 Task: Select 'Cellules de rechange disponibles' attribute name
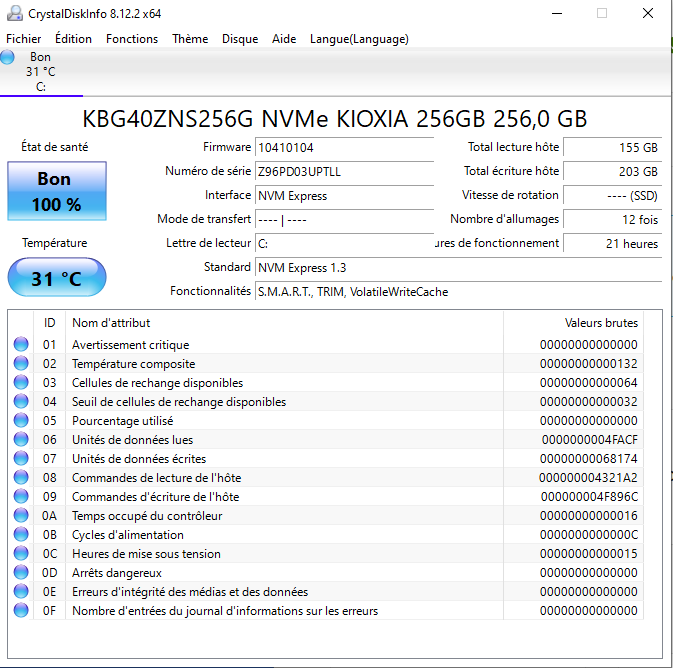click(x=157, y=383)
